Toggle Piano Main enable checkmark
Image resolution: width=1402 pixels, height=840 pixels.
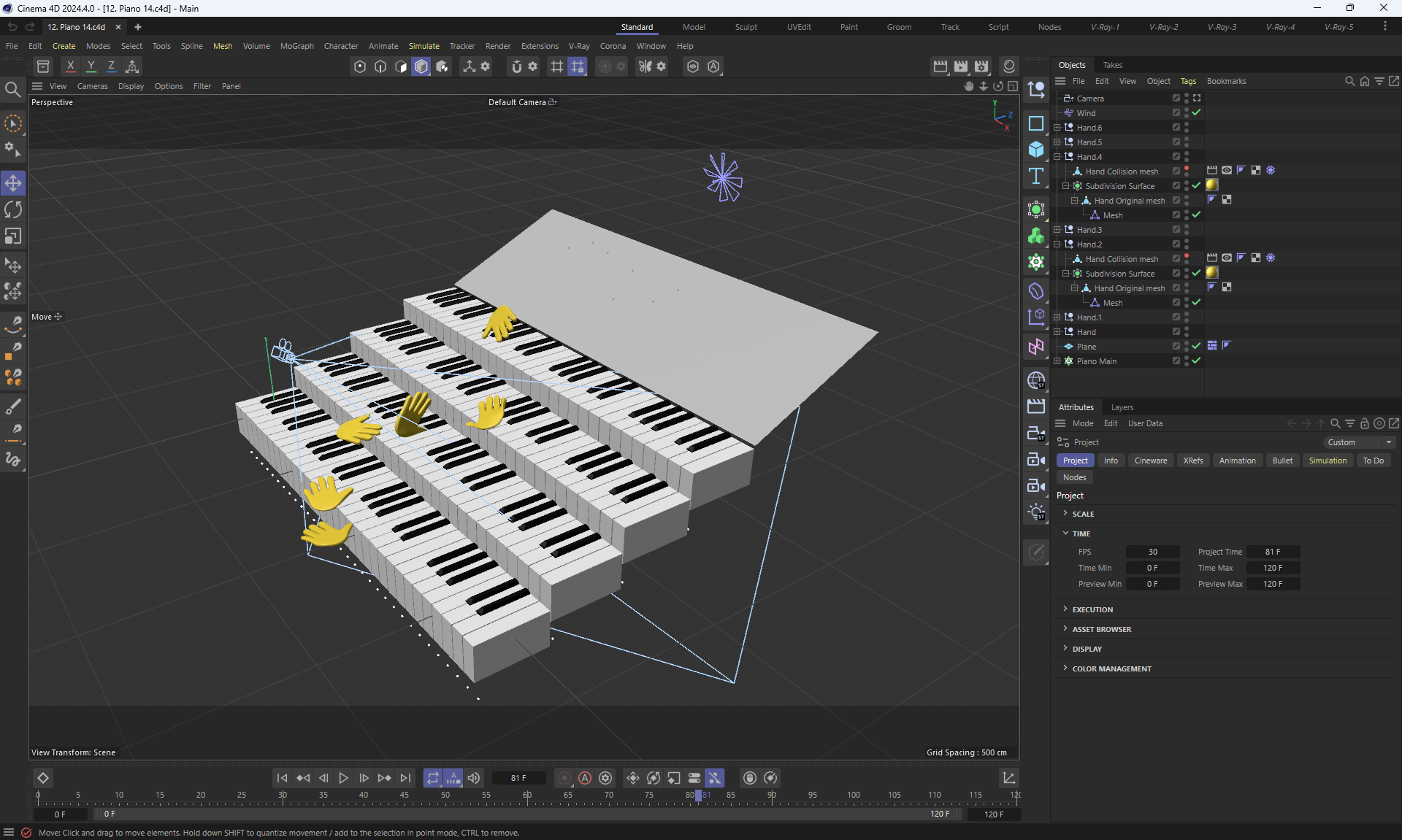point(1196,361)
